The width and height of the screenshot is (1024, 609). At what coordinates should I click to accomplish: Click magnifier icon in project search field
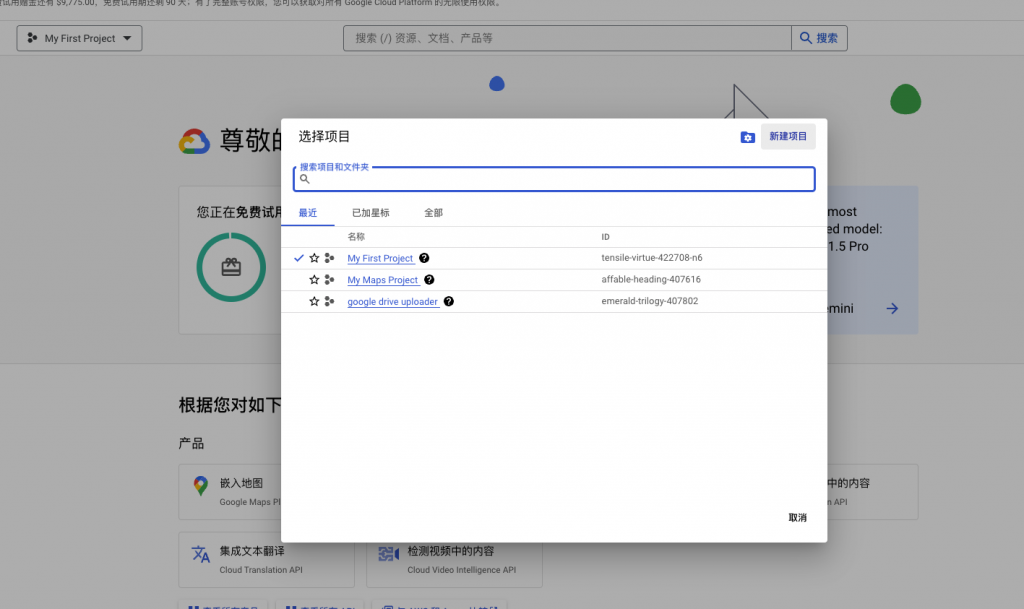[x=304, y=179]
